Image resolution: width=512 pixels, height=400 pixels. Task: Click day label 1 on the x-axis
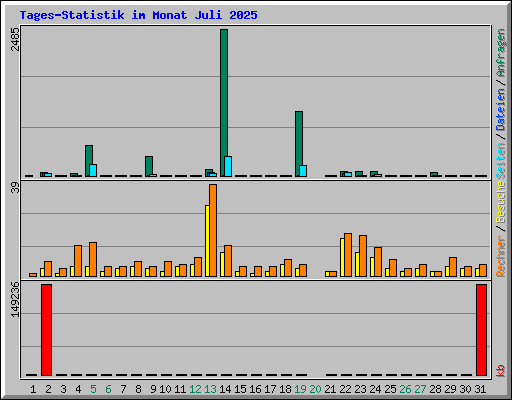[x=33, y=389]
